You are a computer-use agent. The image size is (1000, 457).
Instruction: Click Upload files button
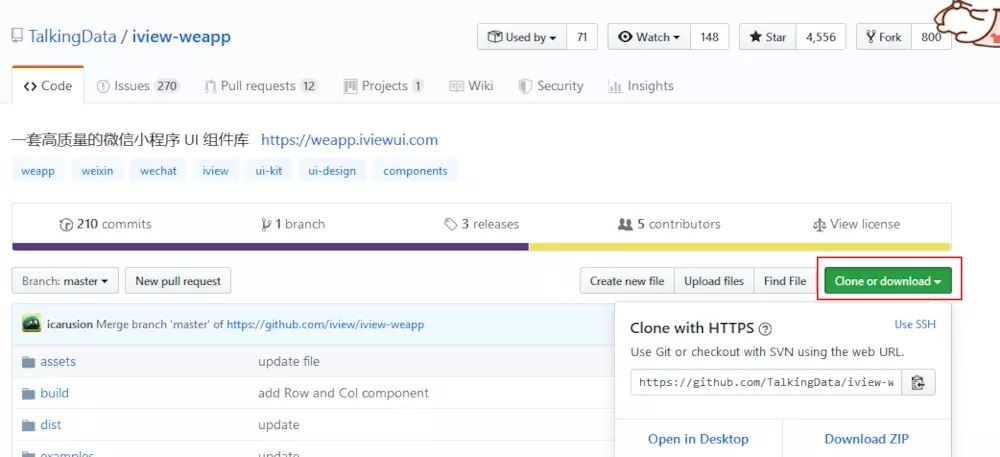(x=714, y=280)
